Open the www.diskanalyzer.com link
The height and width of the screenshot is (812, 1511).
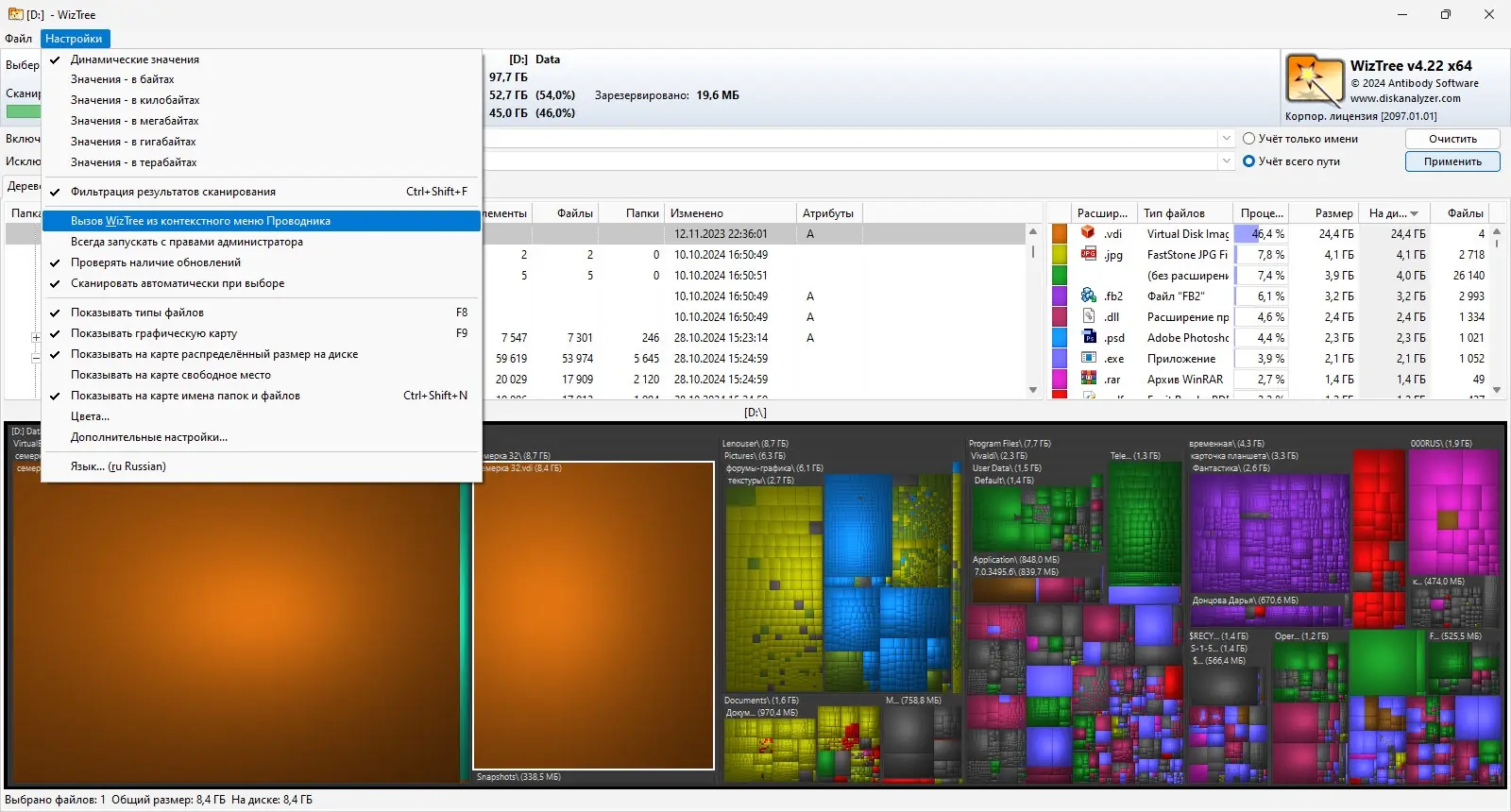coord(1405,98)
